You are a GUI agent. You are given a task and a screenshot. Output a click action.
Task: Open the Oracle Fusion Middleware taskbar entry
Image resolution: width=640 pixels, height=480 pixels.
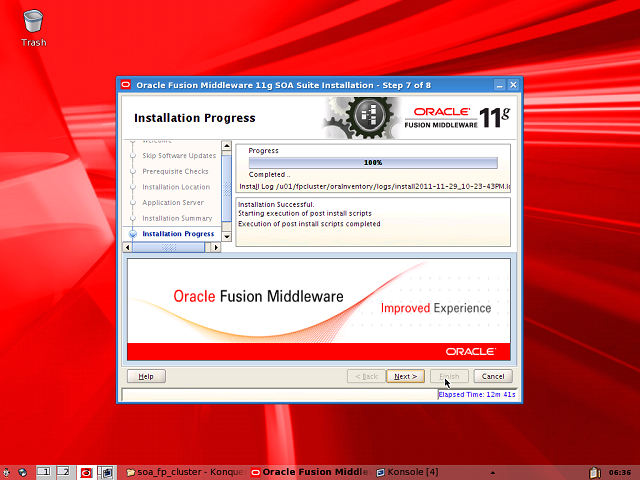click(311, 472)
